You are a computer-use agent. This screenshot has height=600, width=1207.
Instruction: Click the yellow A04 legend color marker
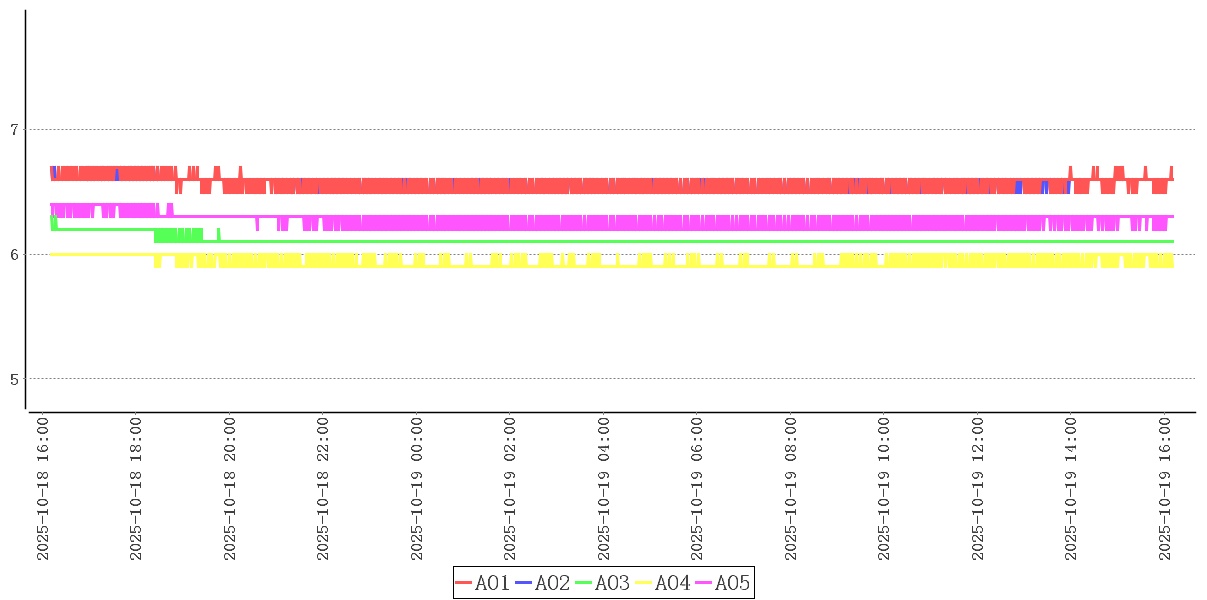pos(643,583)
